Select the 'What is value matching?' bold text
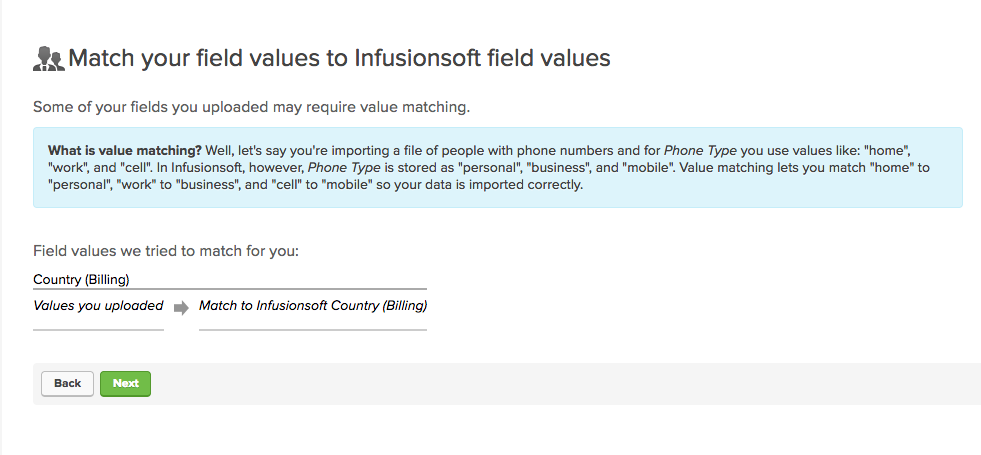Viewport: 981px width, 455px height. click(125, 150)
